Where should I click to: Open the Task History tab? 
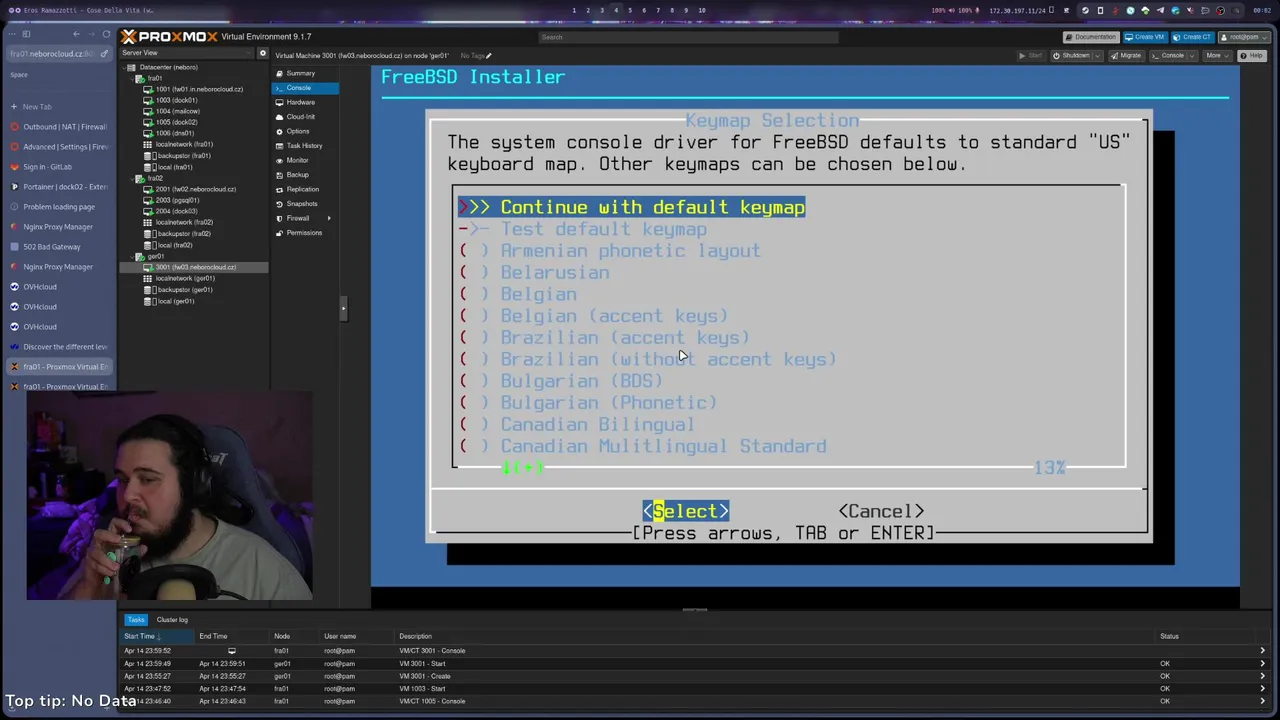point(304,146)
